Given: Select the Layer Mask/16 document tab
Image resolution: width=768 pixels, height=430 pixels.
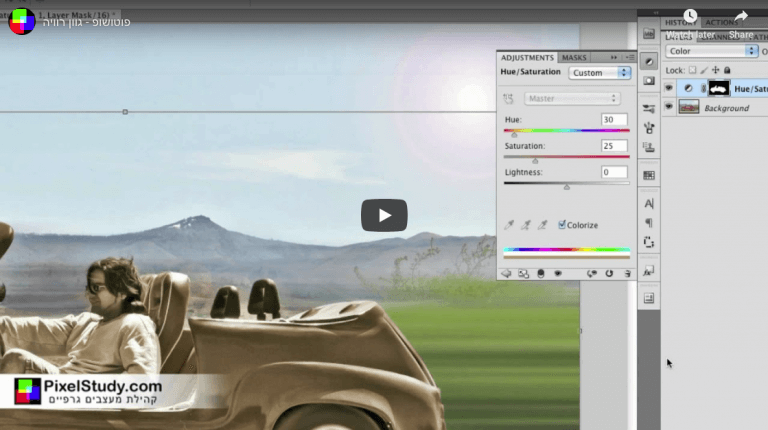Looking at the screenshot, I should pyautogui.click(x=59, y=15).
